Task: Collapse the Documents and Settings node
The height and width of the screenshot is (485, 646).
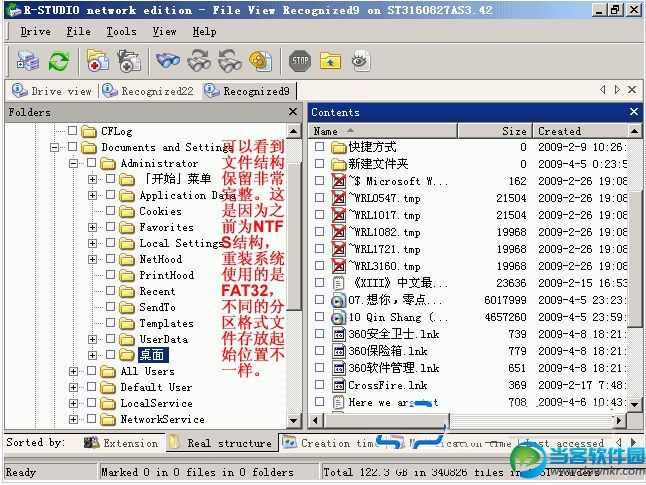Action: [x=54, y=147]
